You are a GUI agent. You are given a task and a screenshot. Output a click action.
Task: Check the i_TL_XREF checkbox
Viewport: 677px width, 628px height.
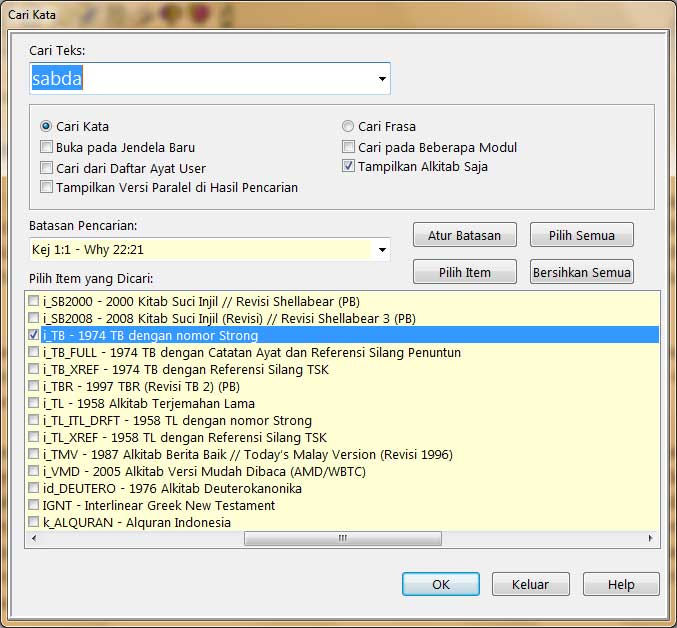[33, 436]
